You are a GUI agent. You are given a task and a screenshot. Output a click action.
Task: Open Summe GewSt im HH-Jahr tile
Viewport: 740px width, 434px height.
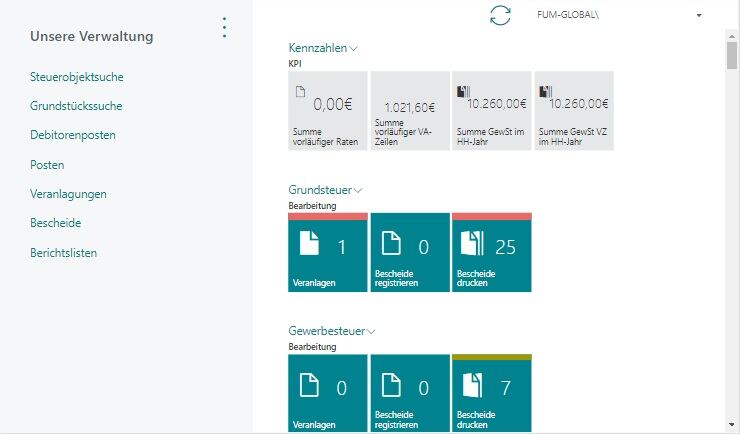point(492,111)
